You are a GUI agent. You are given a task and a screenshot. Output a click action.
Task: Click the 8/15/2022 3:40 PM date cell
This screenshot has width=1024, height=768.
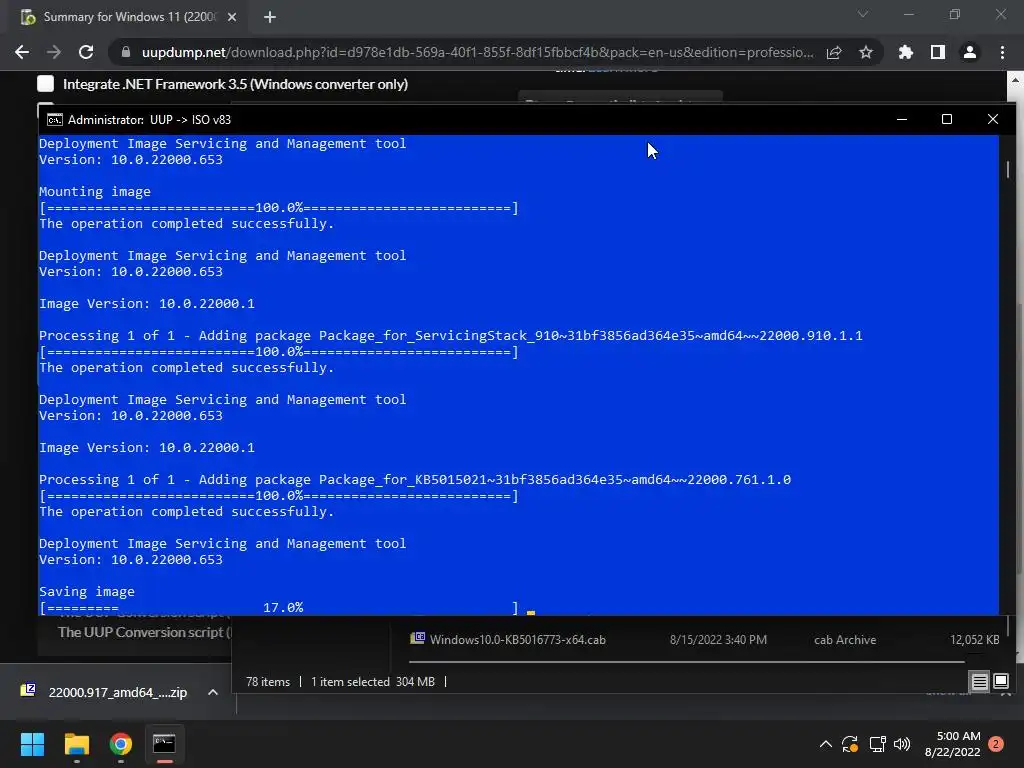718,640
